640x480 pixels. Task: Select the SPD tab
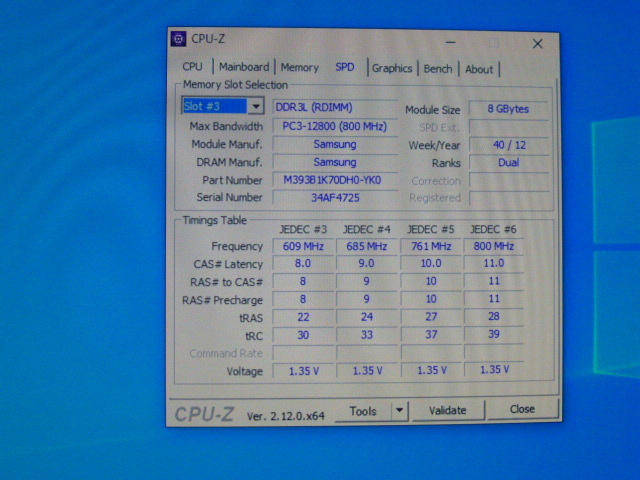(345, 67)
